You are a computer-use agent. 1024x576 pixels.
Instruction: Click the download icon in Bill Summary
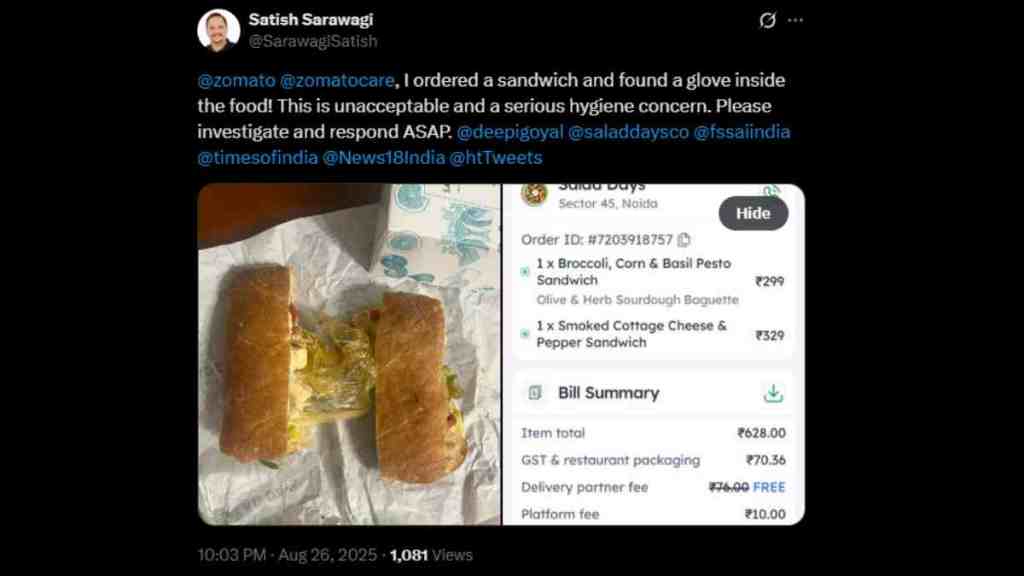(x=773, y=393)
